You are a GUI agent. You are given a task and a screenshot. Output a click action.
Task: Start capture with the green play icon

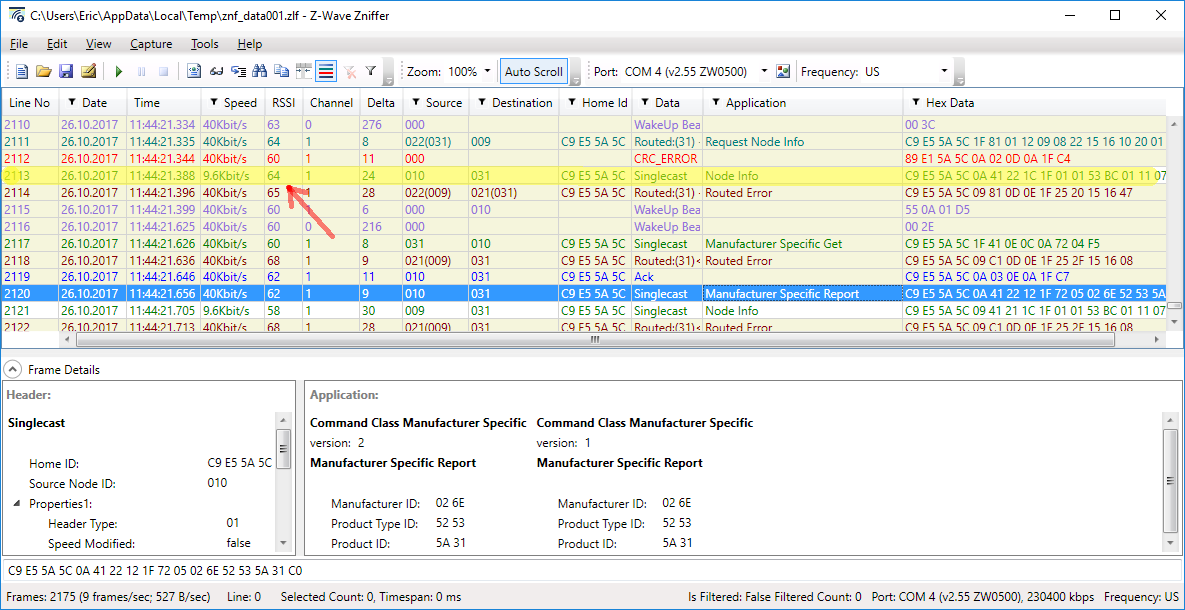(x=119, y=72)
